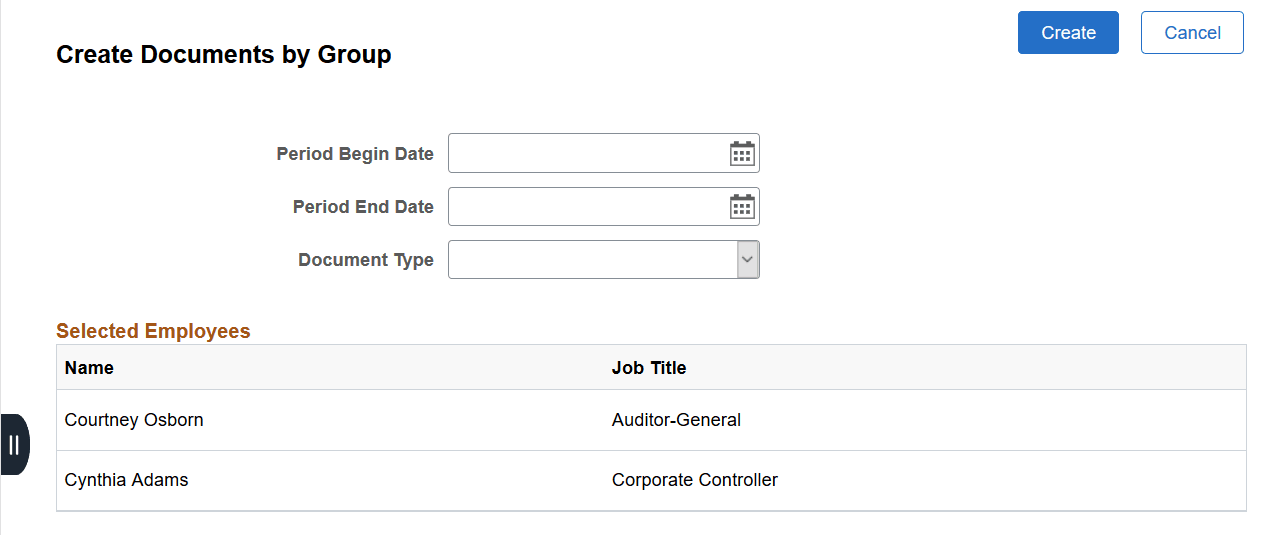
Task: Click the Selected Employees section heading
Action: pos(153,331)
